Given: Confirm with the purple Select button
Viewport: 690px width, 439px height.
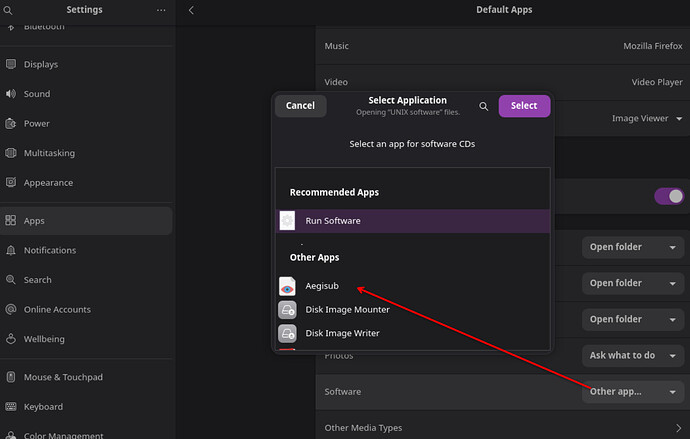Looking at the screenshot, I should (524, 106).
